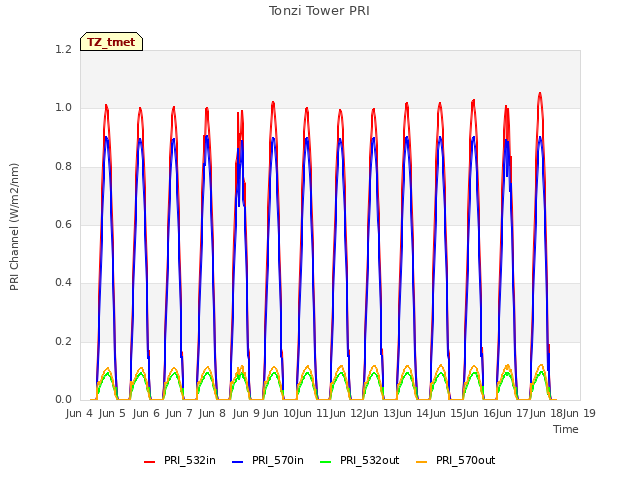Click the Jun 5 x-axis tick label
The width and height of the screenshot is (640, 480).
112,413
